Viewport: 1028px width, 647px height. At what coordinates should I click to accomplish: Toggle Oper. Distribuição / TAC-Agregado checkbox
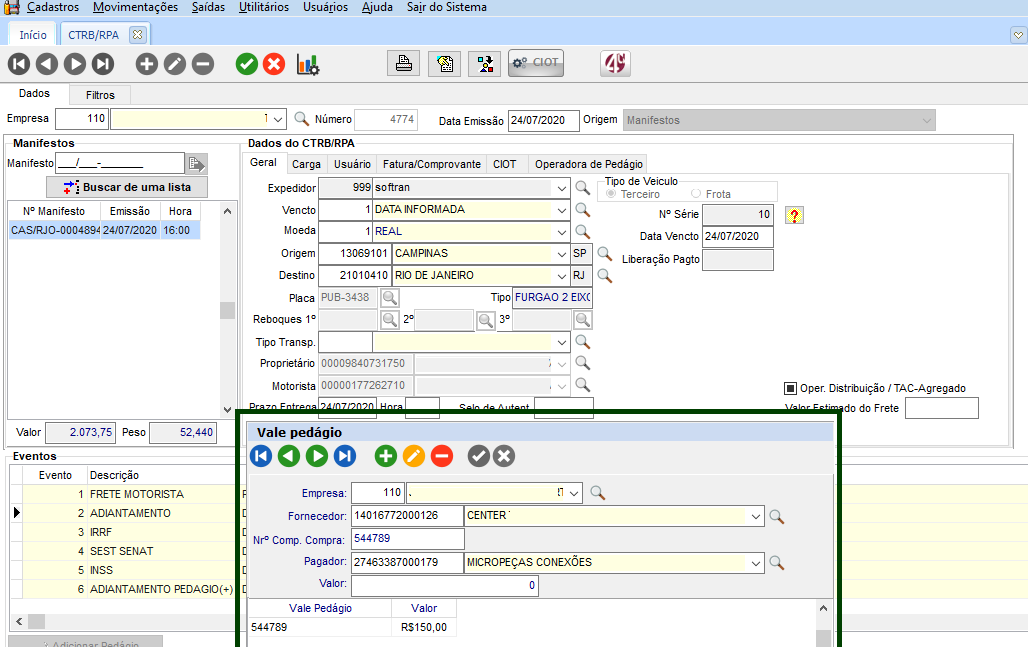click(789, 388)
